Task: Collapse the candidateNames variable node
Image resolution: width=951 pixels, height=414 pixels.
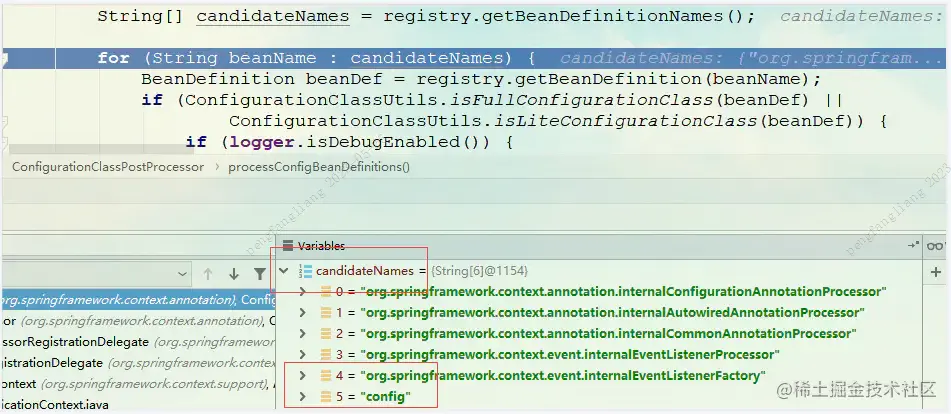Action: coord(283,271)
